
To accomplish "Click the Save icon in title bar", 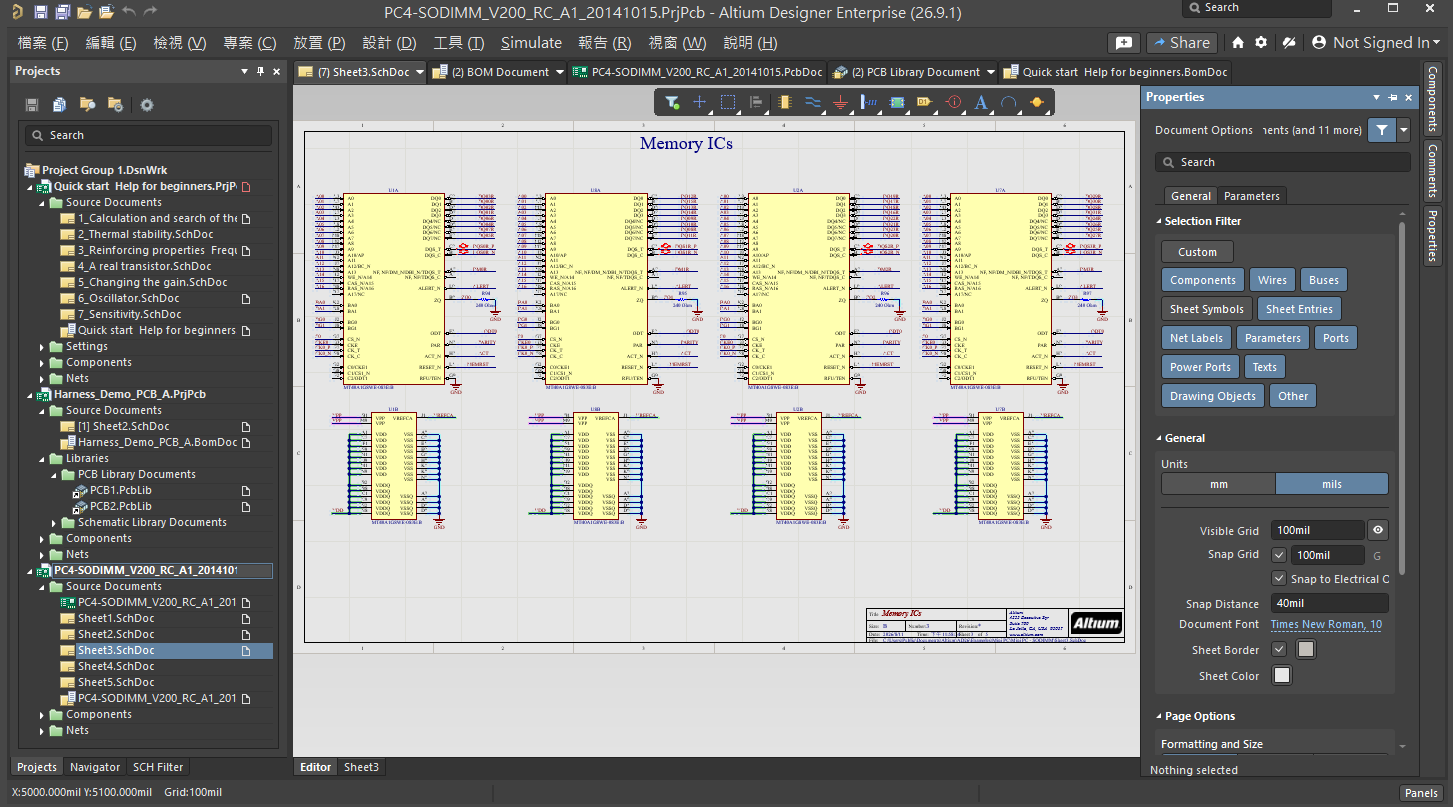I will tap(40, 12).
